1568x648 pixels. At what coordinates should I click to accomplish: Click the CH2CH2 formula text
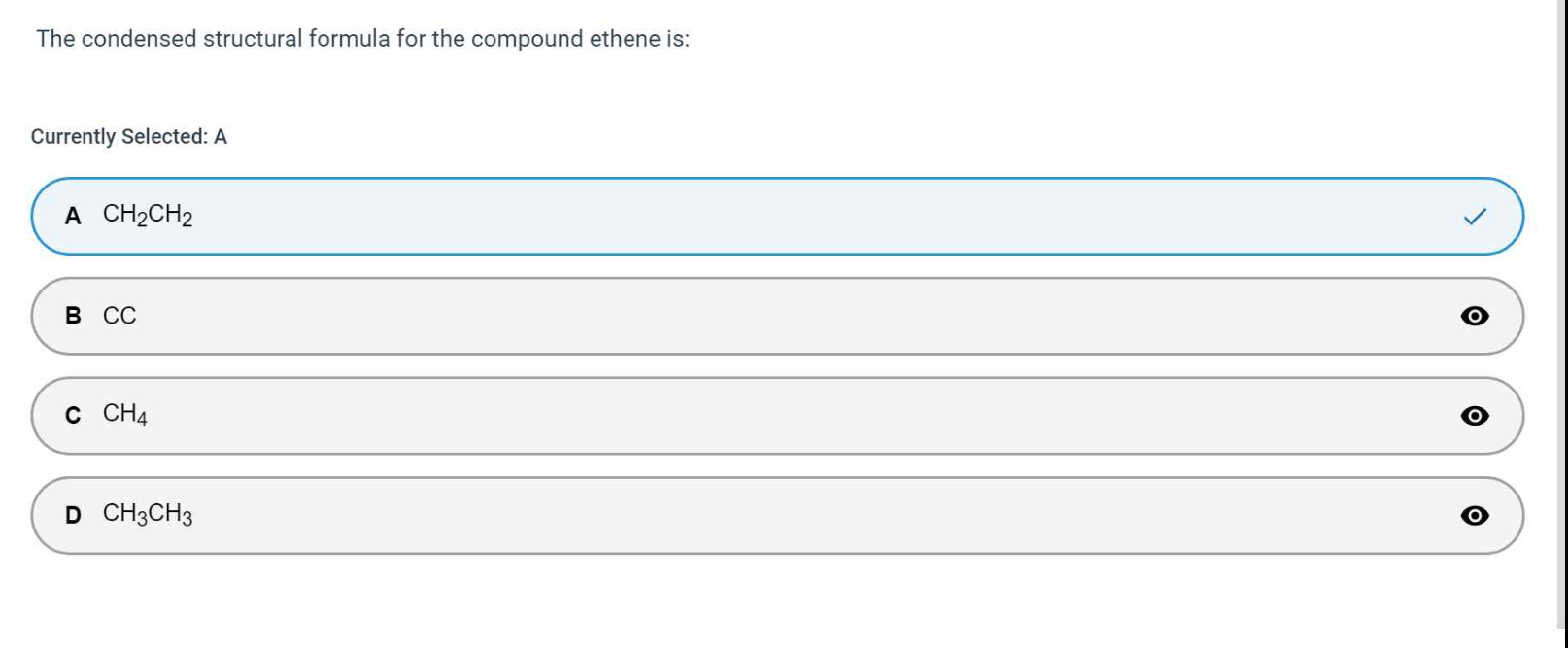point(148,215)
